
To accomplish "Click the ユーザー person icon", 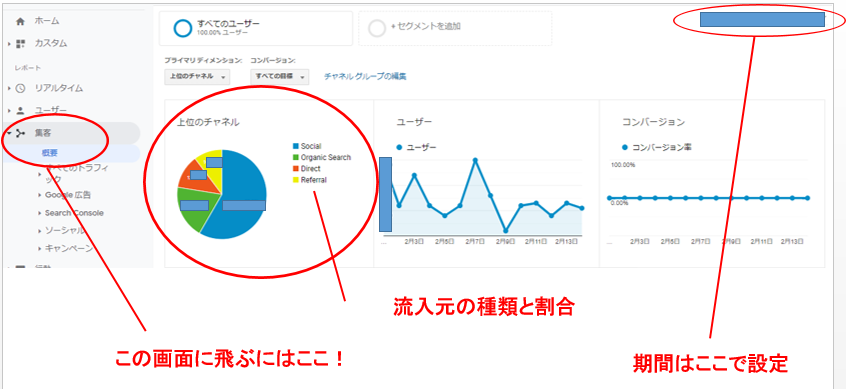I will coord(21,111).
